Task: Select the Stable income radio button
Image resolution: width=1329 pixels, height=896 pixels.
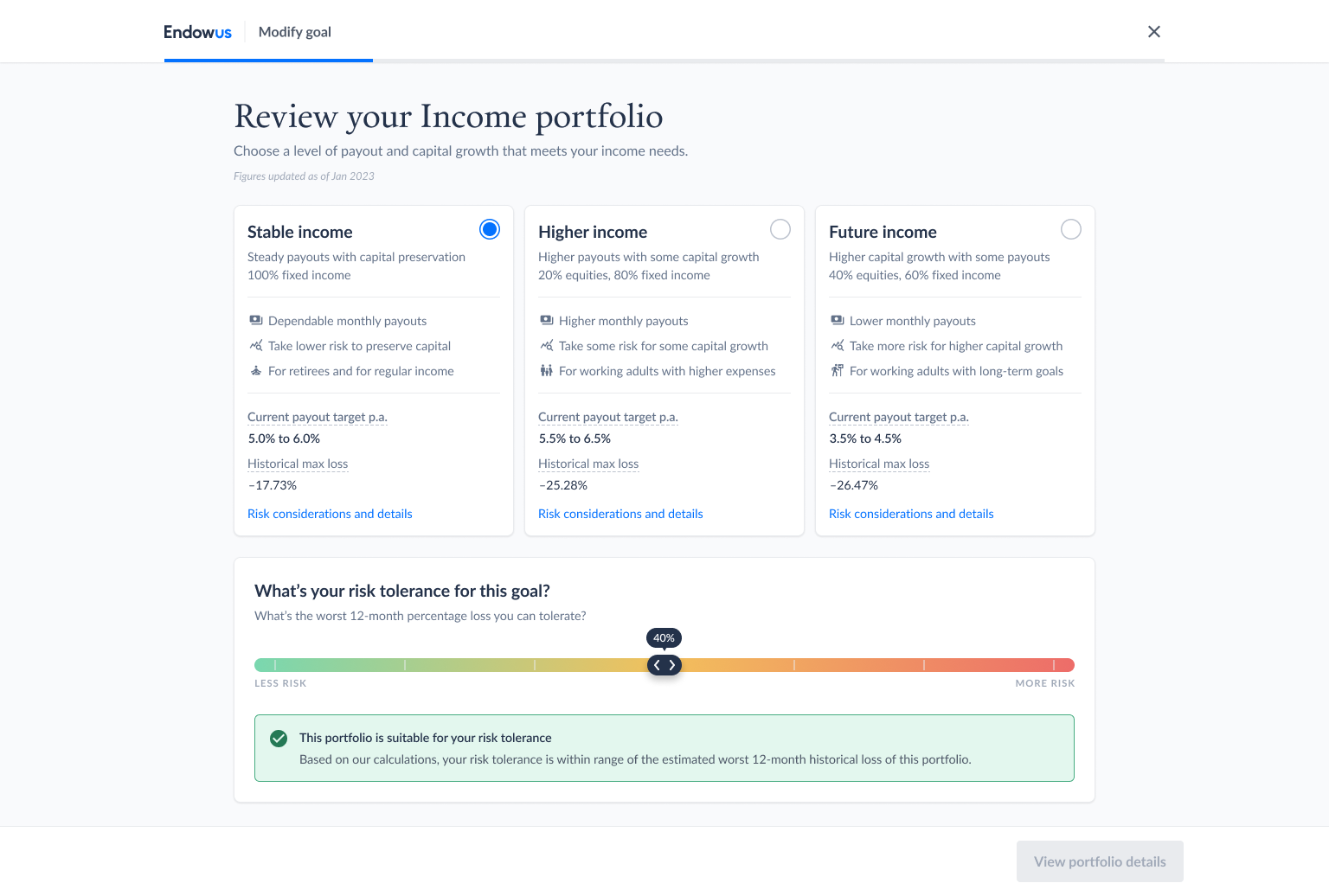Action: tap(490, 229)
